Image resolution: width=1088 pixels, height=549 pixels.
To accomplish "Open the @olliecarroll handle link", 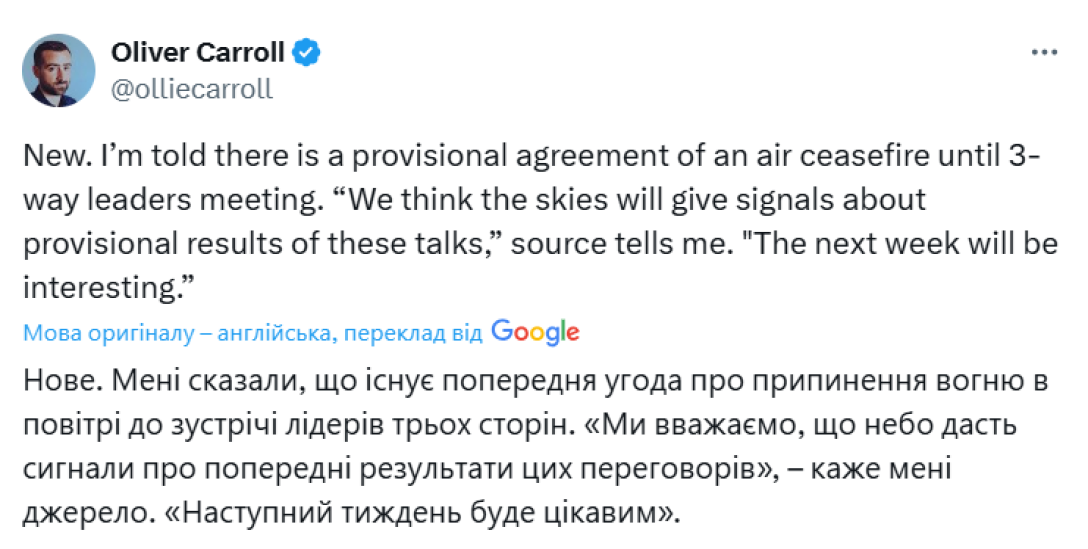I will pyautogui.click(x=190, y=88).
